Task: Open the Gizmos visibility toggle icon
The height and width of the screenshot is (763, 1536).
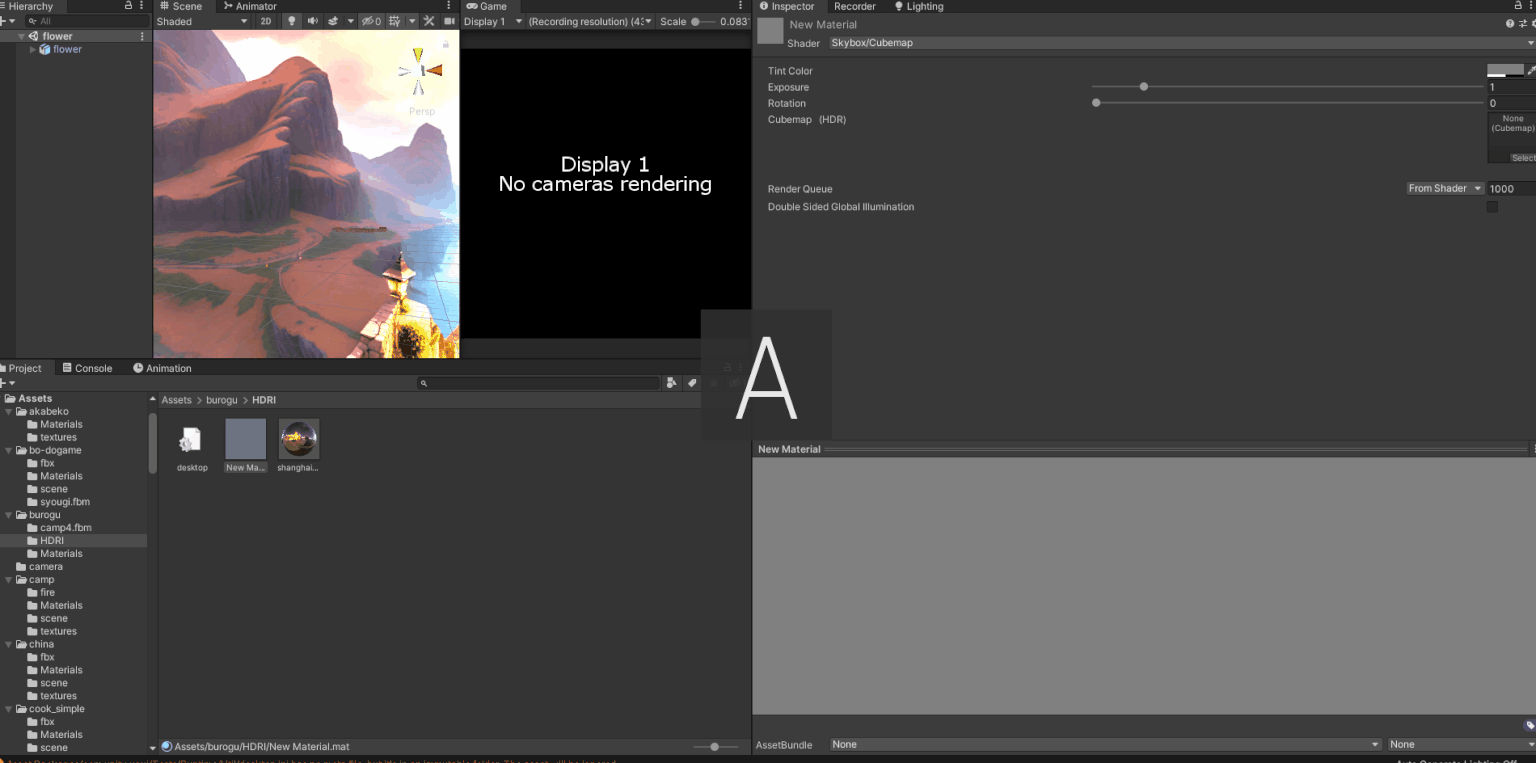Action: 370,21
